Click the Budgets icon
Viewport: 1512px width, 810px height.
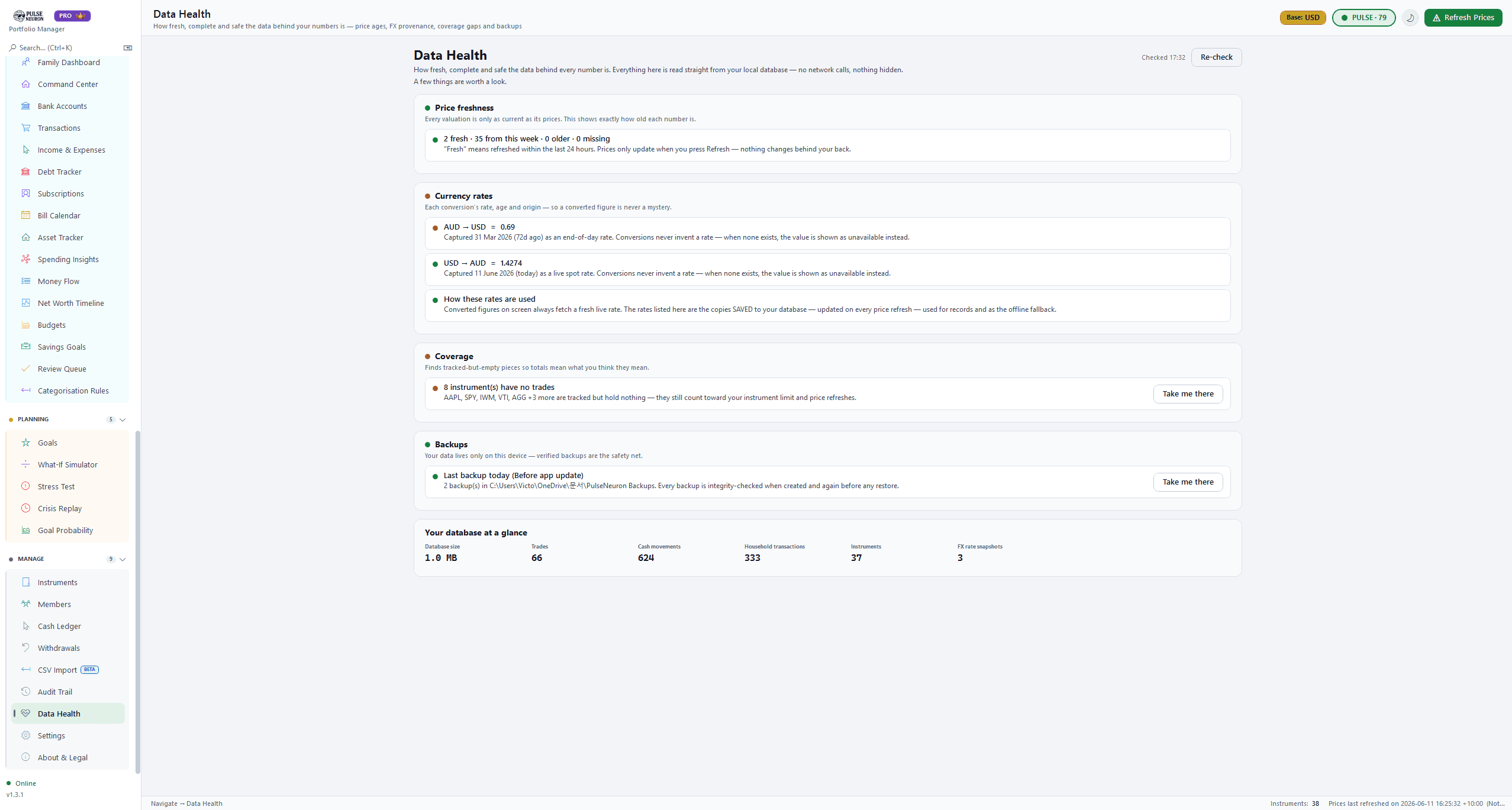pyautogui.click(x=25, y=325)
